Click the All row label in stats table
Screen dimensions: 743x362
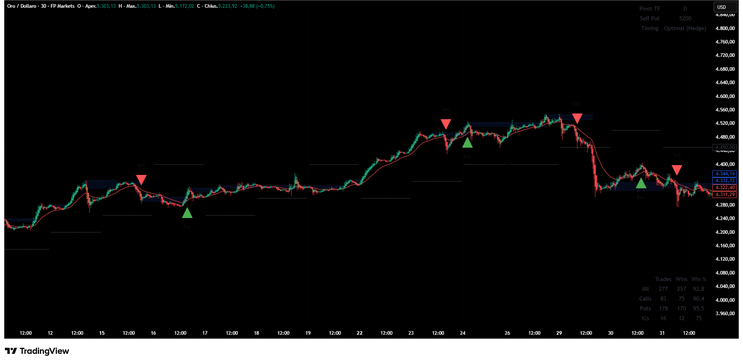click(644, 289)
